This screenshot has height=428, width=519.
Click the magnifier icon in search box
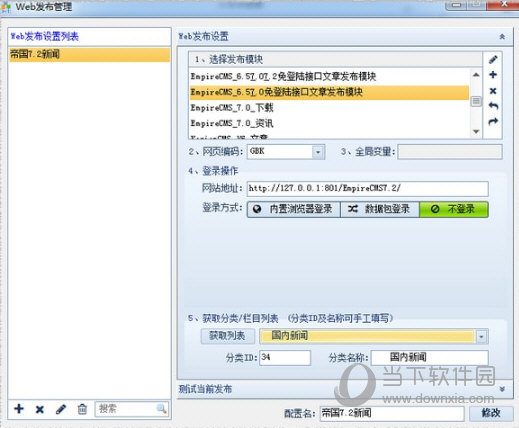point(161,408)
